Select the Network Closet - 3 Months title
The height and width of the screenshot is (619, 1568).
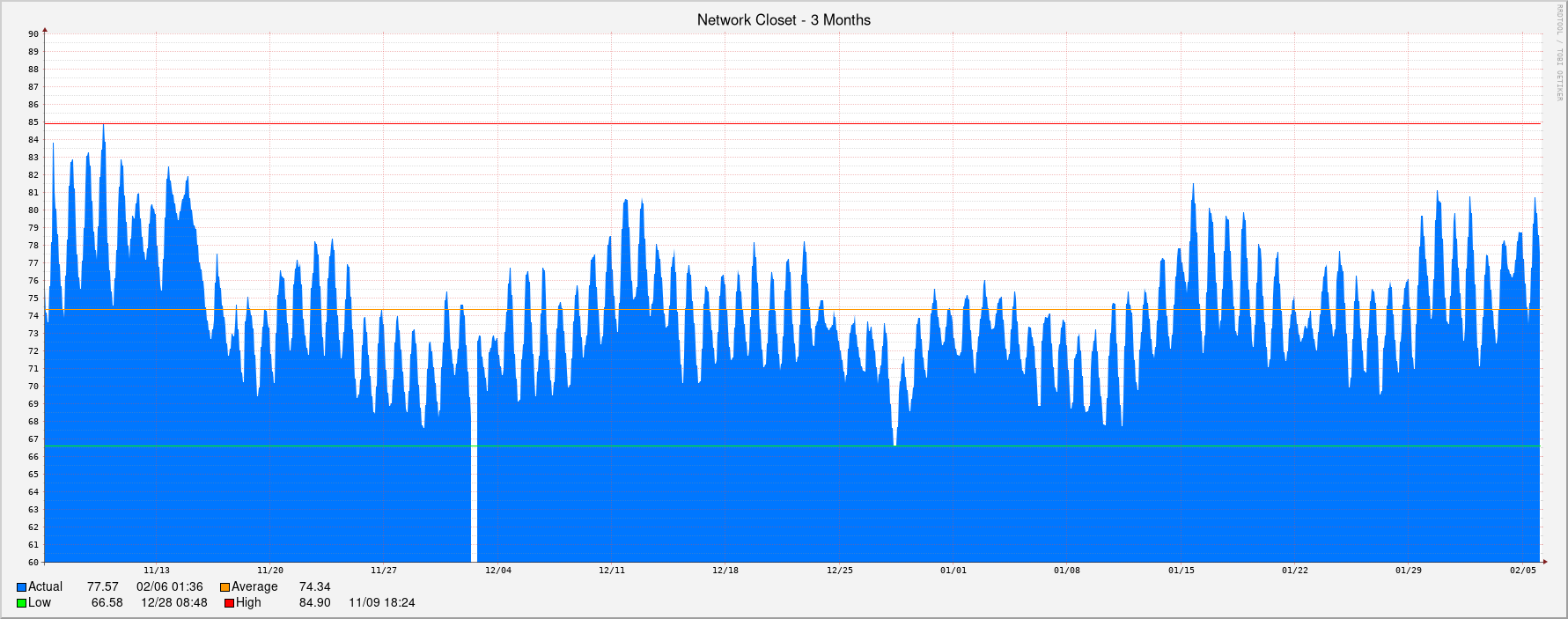pyautogui.click(x=784, y=19)
